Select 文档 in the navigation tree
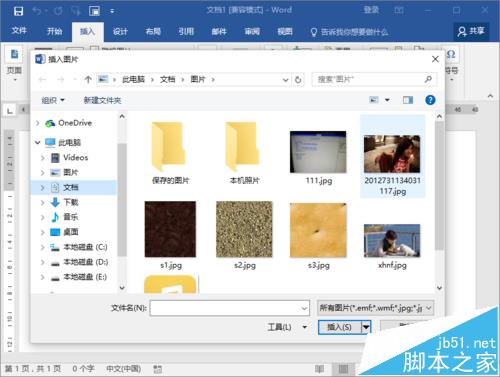The height and width of the screenshot is (377, 500). [71, 187]
